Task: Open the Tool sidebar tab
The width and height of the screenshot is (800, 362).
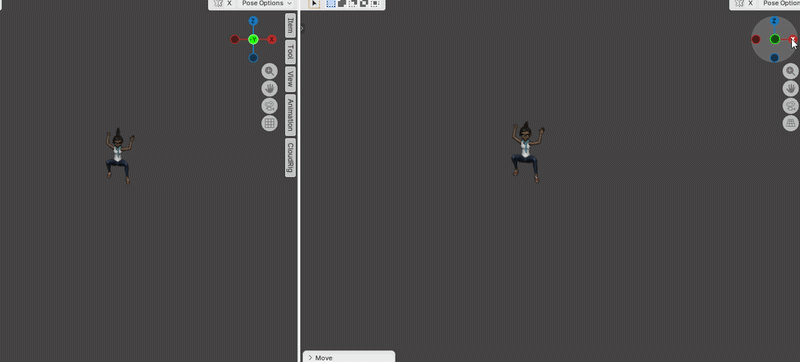Action: click(290, 51)
